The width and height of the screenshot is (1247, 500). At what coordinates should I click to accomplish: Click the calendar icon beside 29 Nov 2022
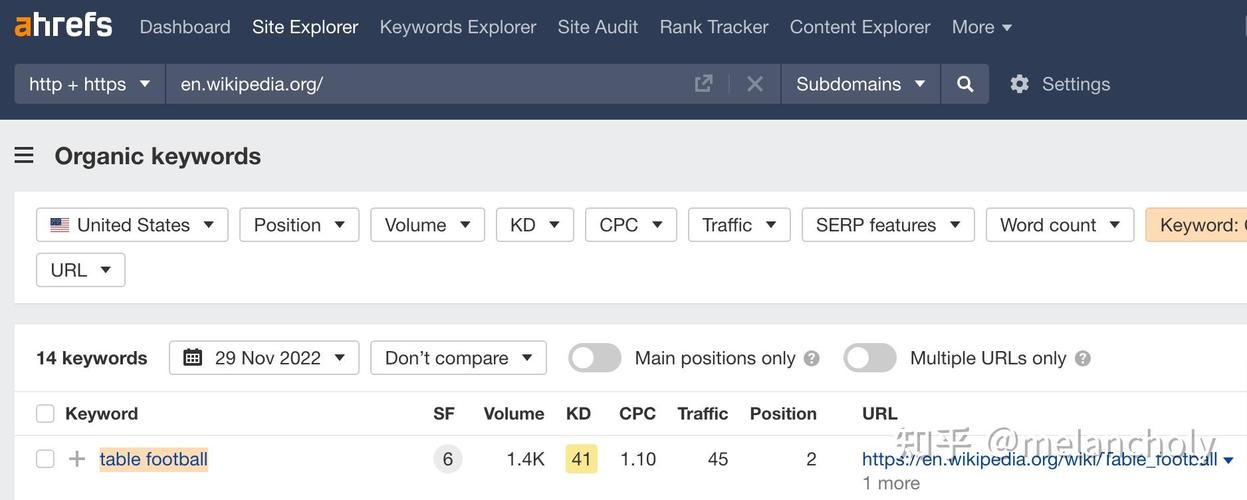click(193, 357)
